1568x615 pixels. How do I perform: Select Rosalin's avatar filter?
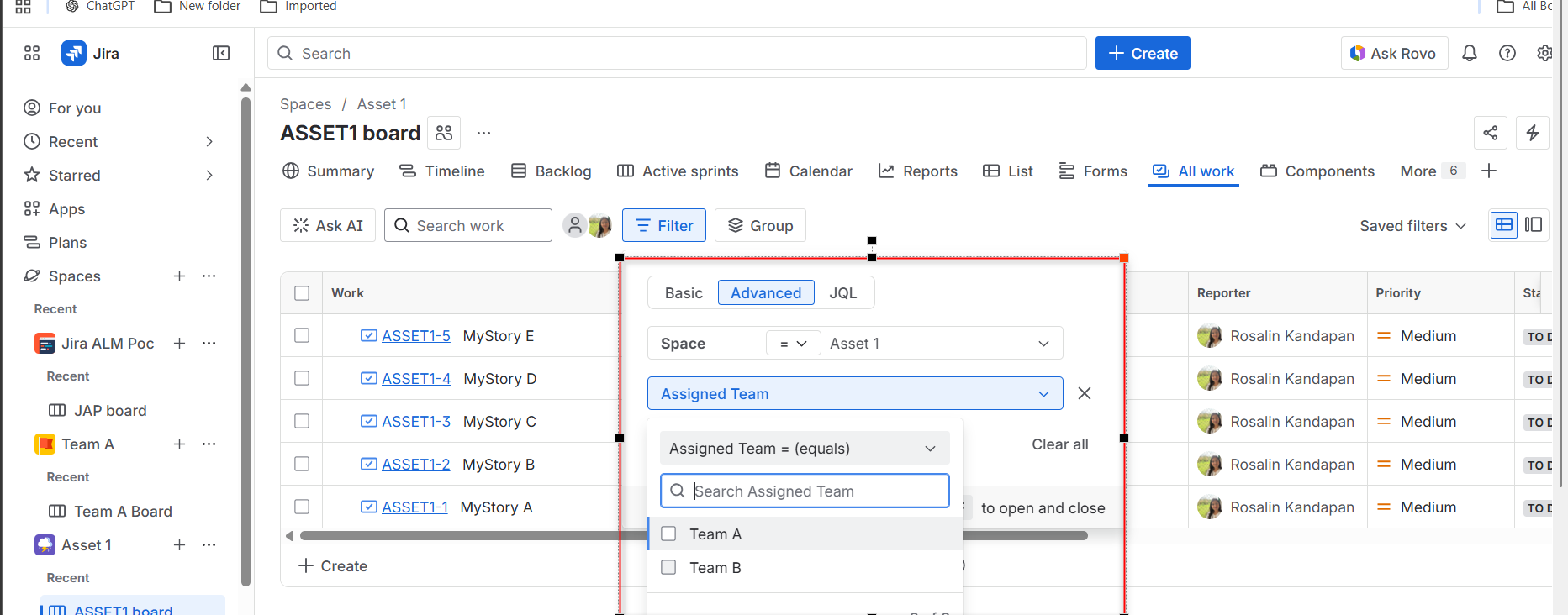click(600, 225)
